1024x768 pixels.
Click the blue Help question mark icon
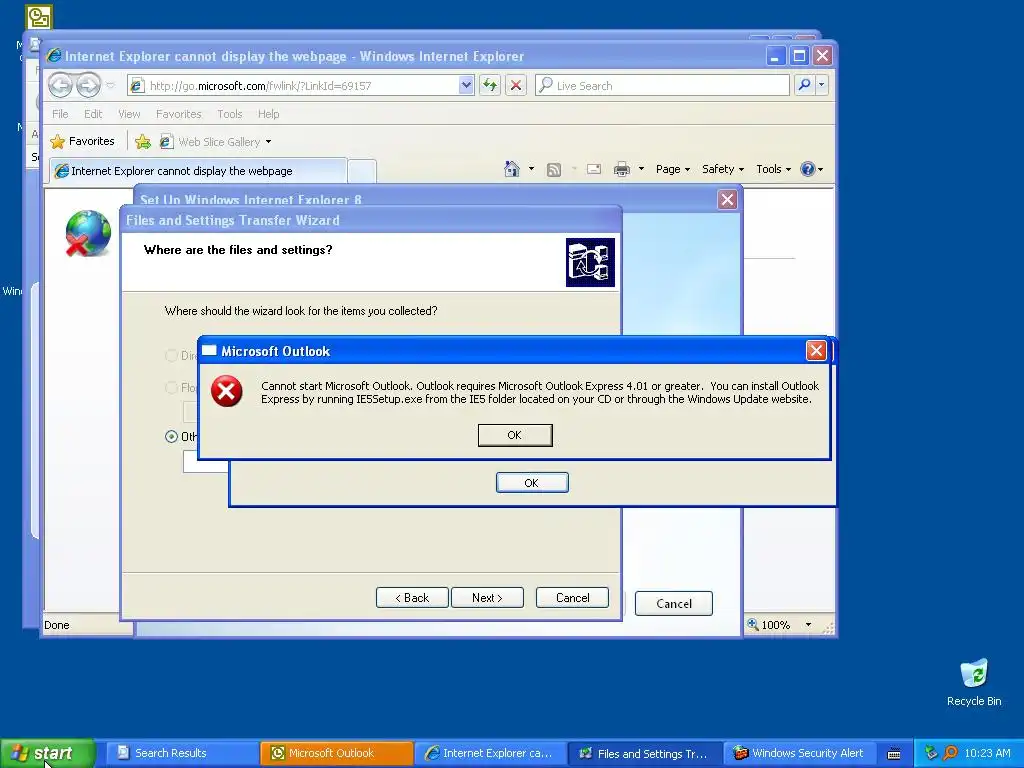808,169
